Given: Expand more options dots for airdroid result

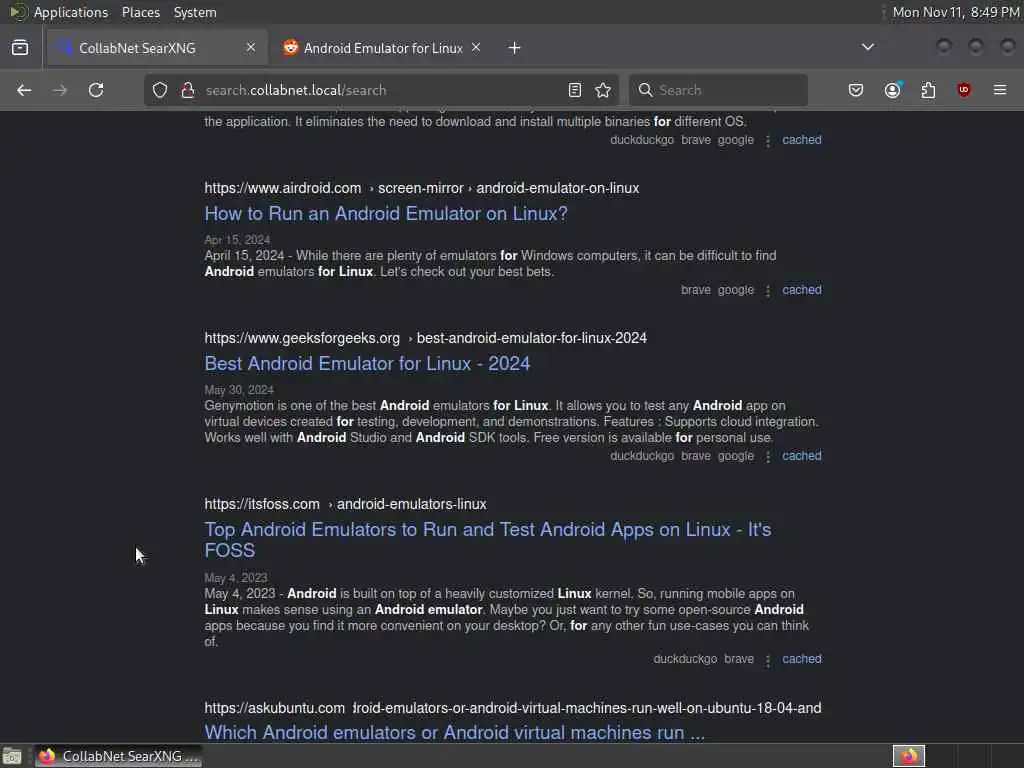Looking at the screenshot, I should coord(768,291).
